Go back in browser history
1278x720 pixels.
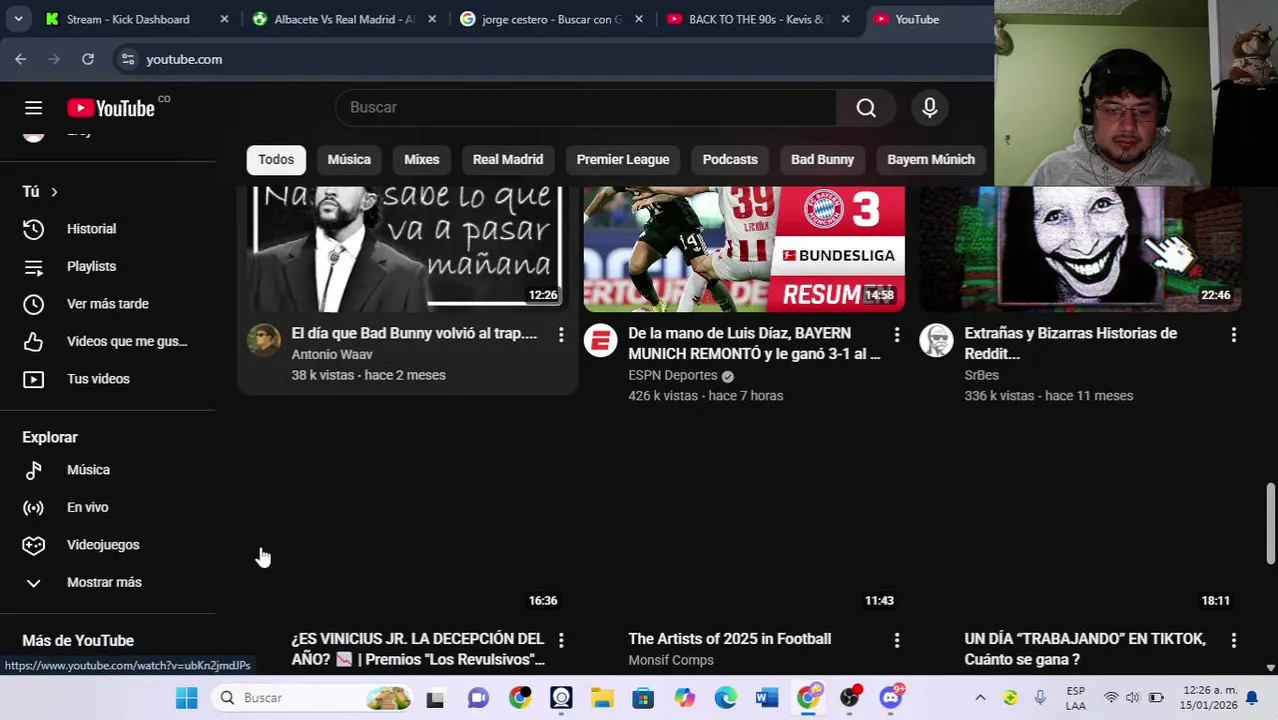(x=20, y=59)
